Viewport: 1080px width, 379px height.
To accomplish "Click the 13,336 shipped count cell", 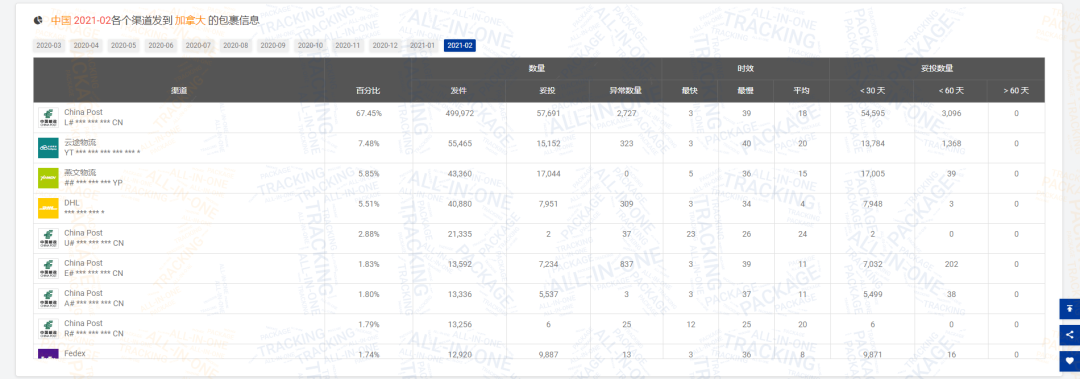I will point(459,294).
